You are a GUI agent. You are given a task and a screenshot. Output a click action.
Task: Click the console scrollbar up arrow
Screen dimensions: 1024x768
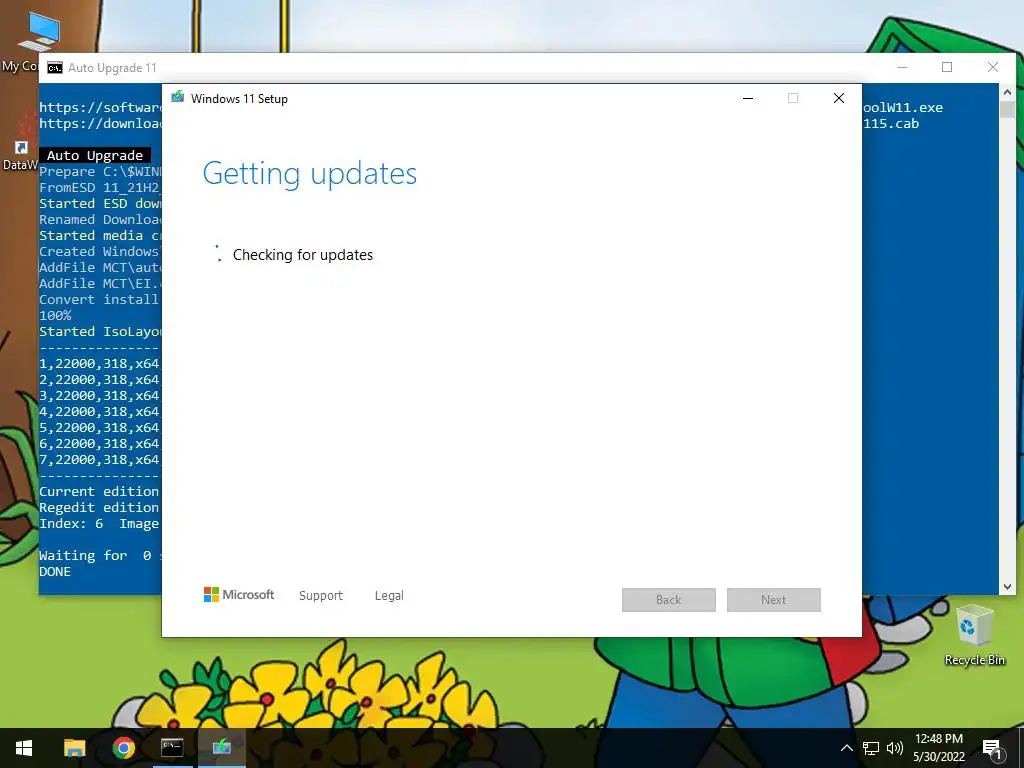(x=1007, y=93)
